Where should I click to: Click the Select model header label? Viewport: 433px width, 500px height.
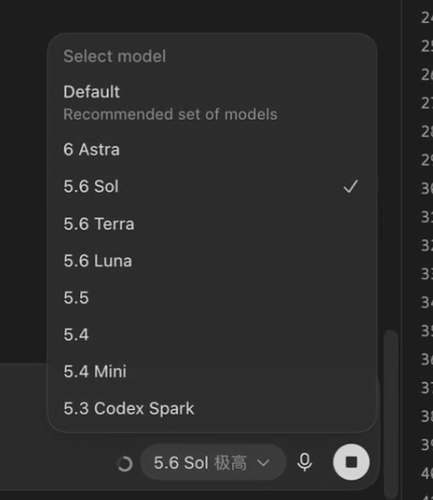pyautogui.click(x=115, y=56)
